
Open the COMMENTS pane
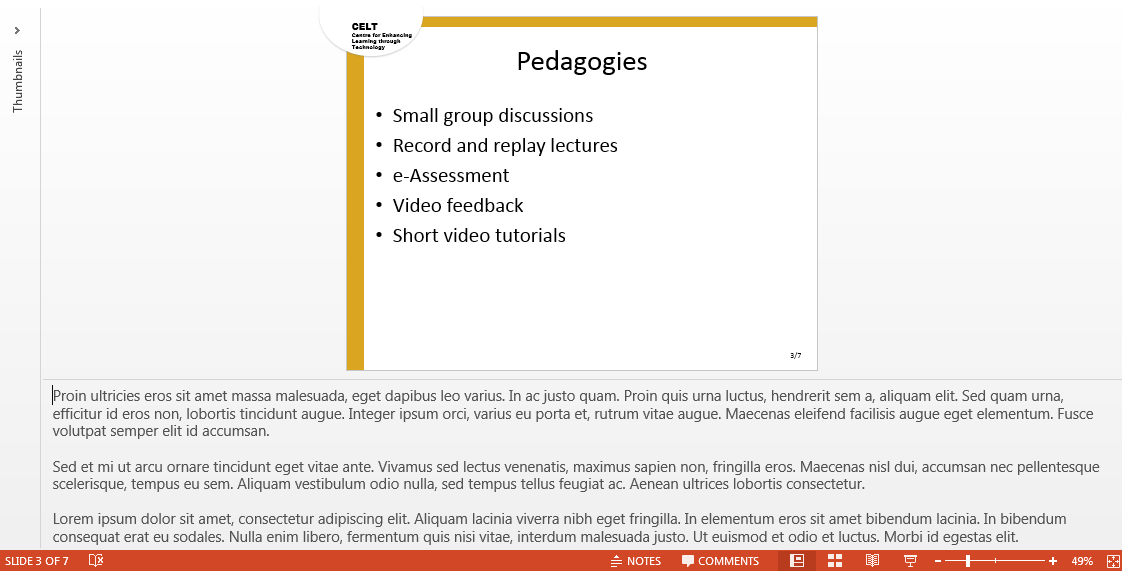[720, 561]
